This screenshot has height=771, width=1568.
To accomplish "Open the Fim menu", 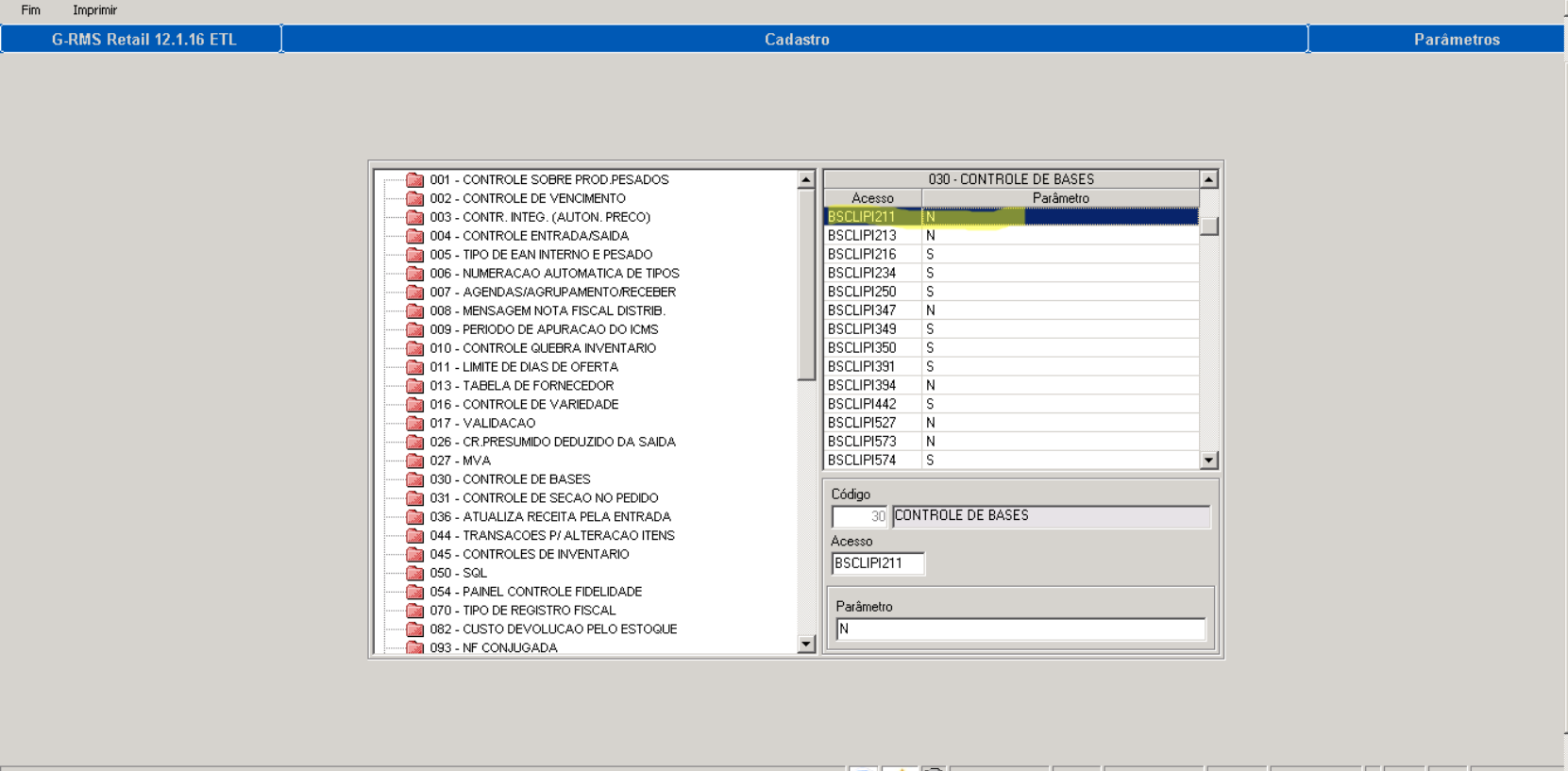I will point(30,10).
